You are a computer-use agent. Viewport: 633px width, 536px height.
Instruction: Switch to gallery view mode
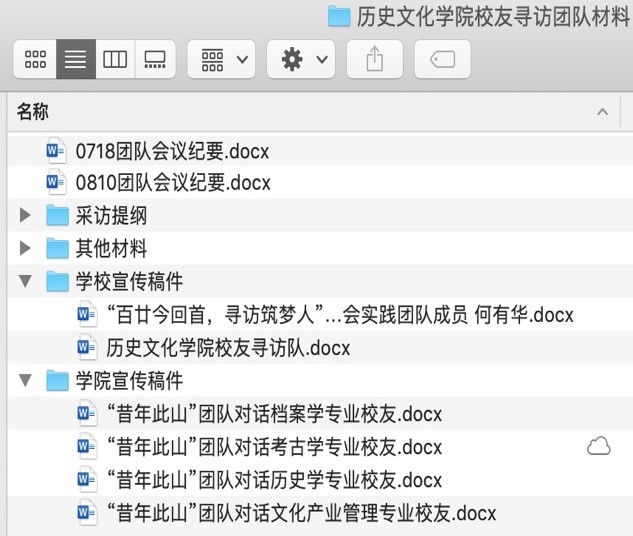pyautogui.click(x=155, y=60)
